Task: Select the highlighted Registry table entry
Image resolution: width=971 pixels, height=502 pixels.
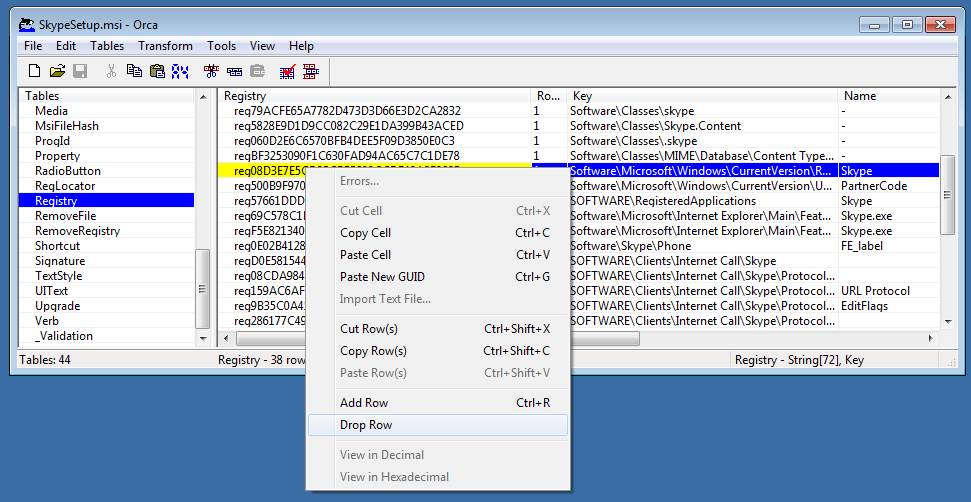Action: 107,201
